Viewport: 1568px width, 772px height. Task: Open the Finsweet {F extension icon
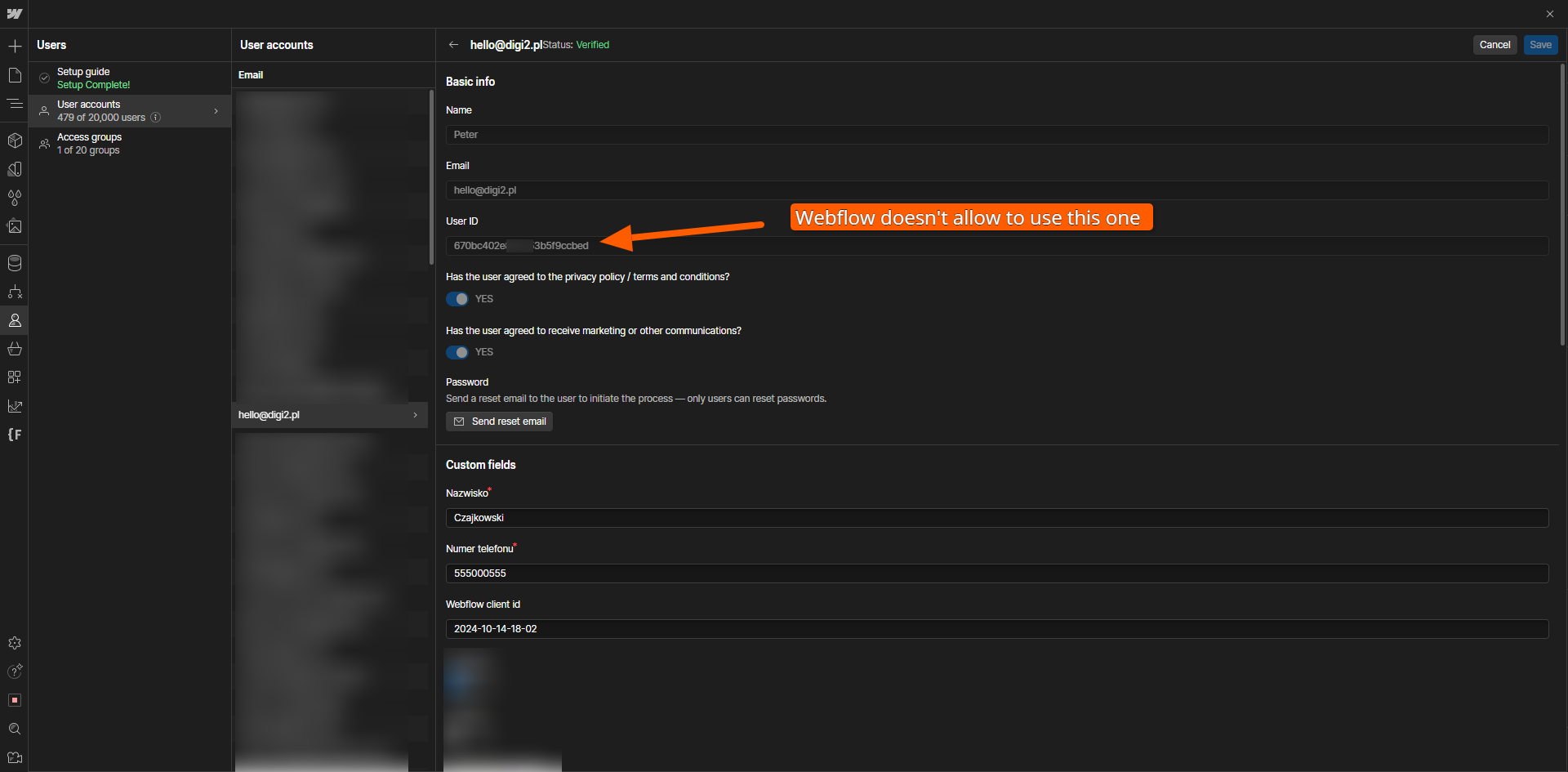coord(15,435)
